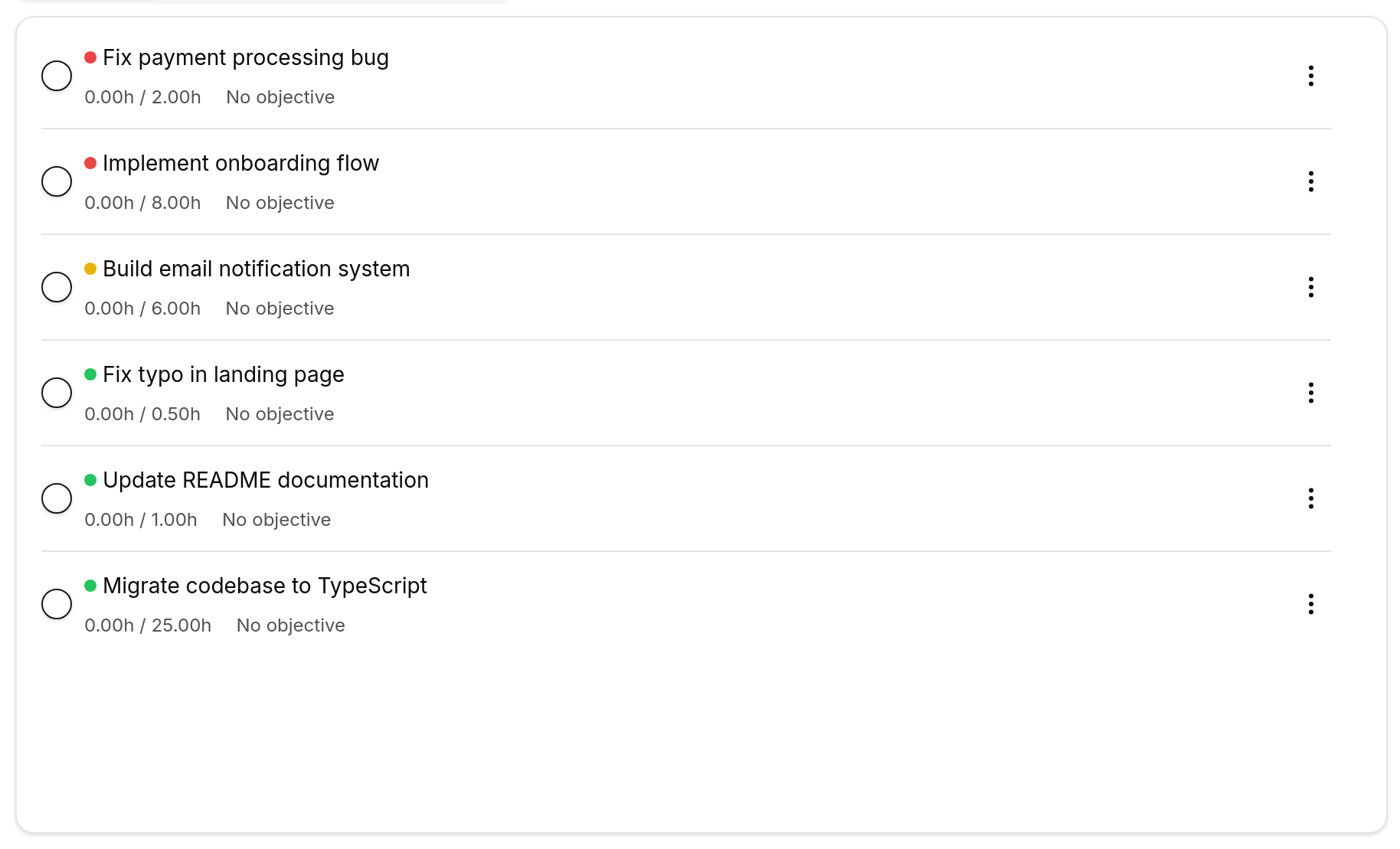The height and width of the screenshot is (849, 1400).
Task: Open the Migrate codebase to TypeScript task
Action: coord(264,586)
